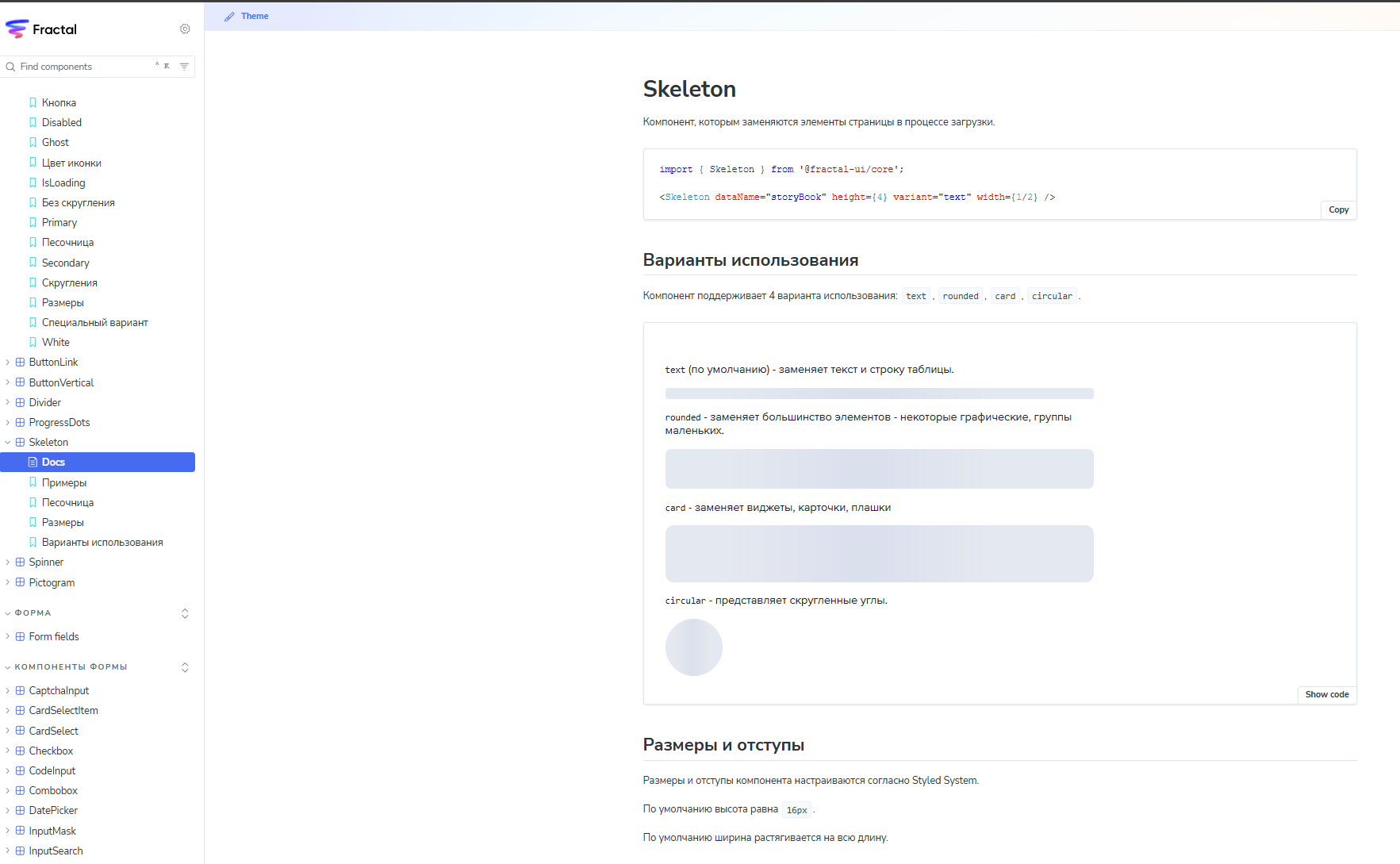Click the Show code button
The image size is (1400, 864).
click(1326, 694)
